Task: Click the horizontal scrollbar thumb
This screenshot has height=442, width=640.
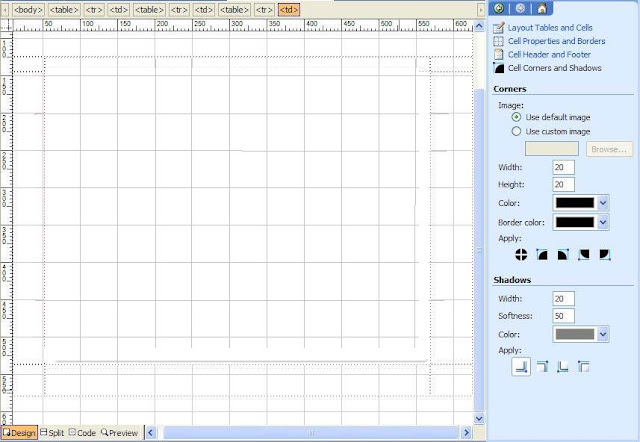Action: point(311,433)
